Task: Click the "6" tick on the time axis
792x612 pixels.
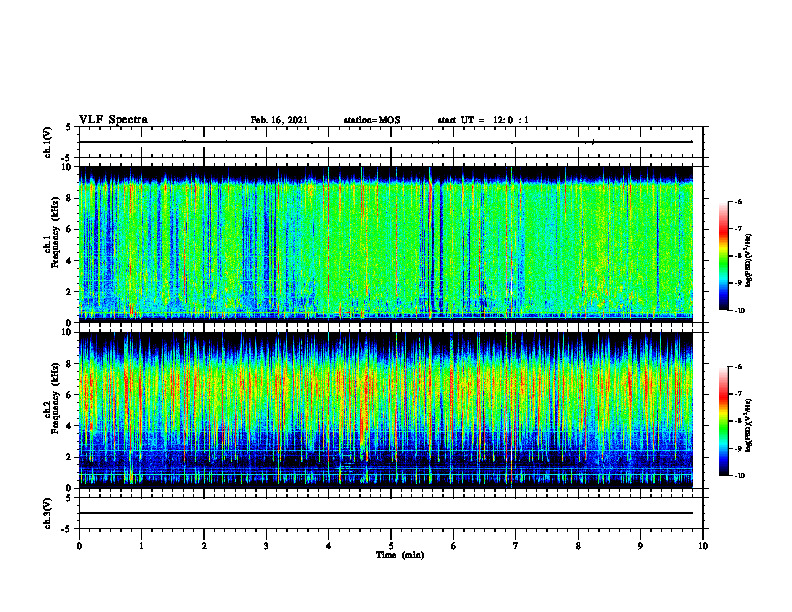Action: (x=454, y=546)
